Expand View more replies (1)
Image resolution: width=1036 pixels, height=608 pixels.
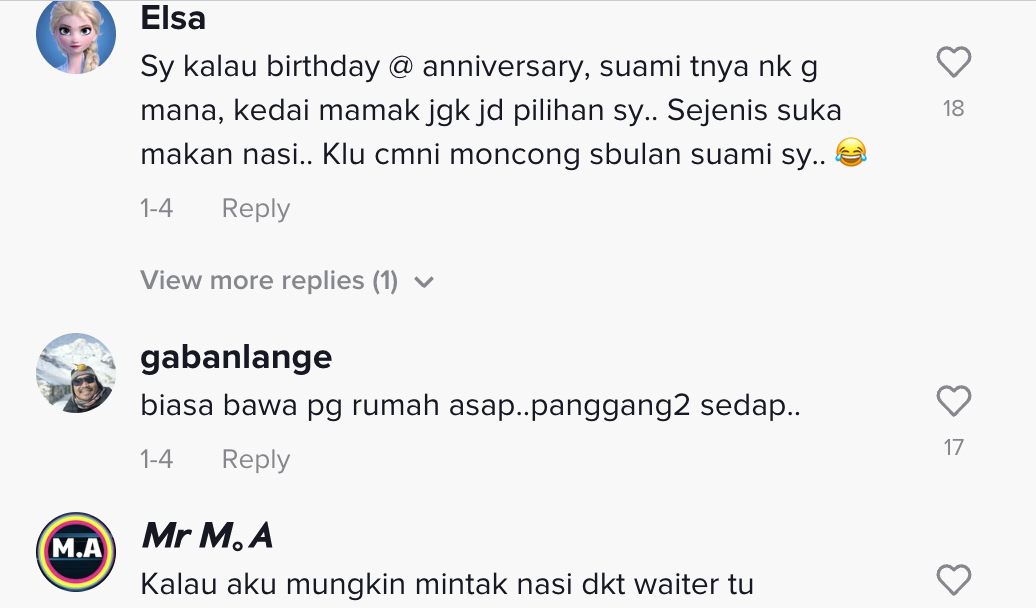269,281
